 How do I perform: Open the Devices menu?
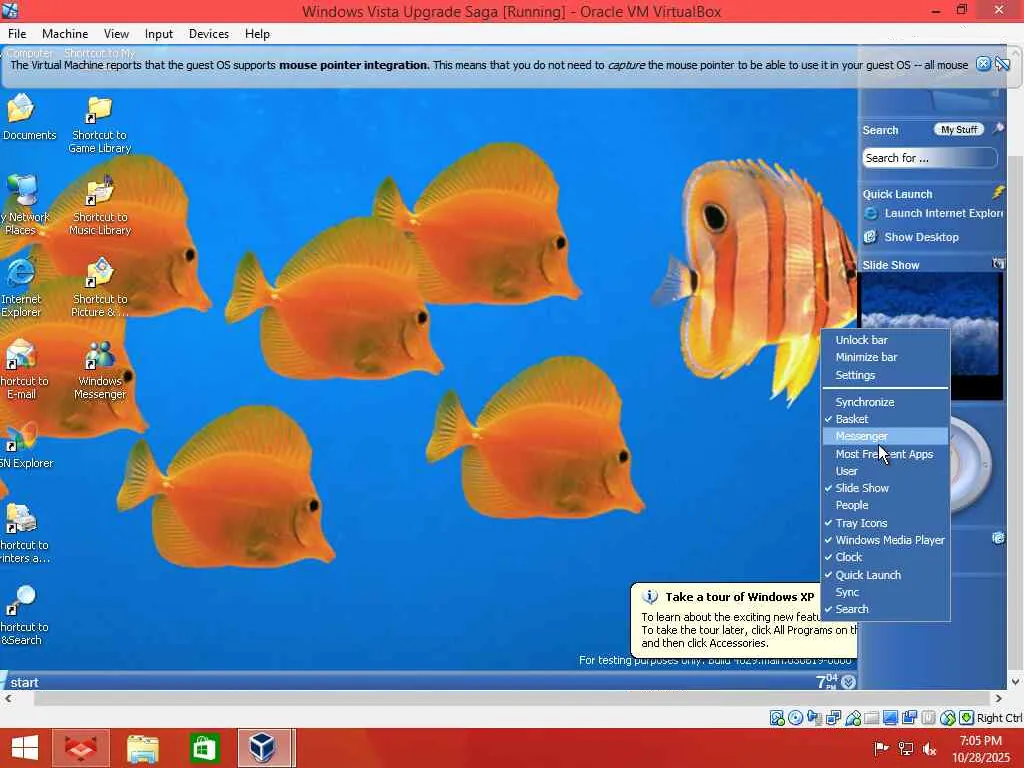pyautogui.click(x=208, y=34)
